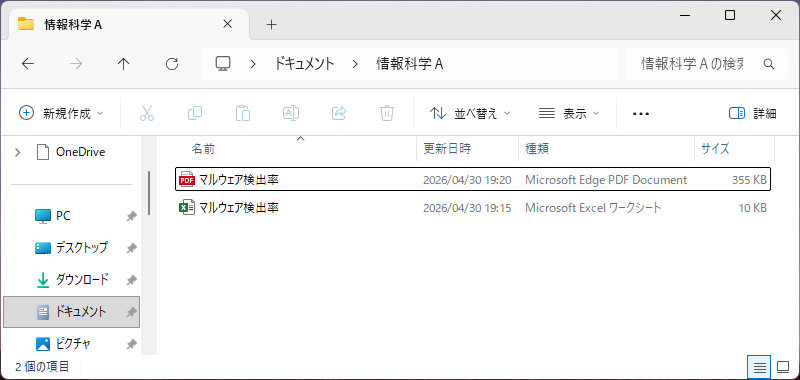Click the Forward navigation arrow
Image resolution: width=800 pixels, height=380 pixels.
pyautogui.click(x=76, y=64)
